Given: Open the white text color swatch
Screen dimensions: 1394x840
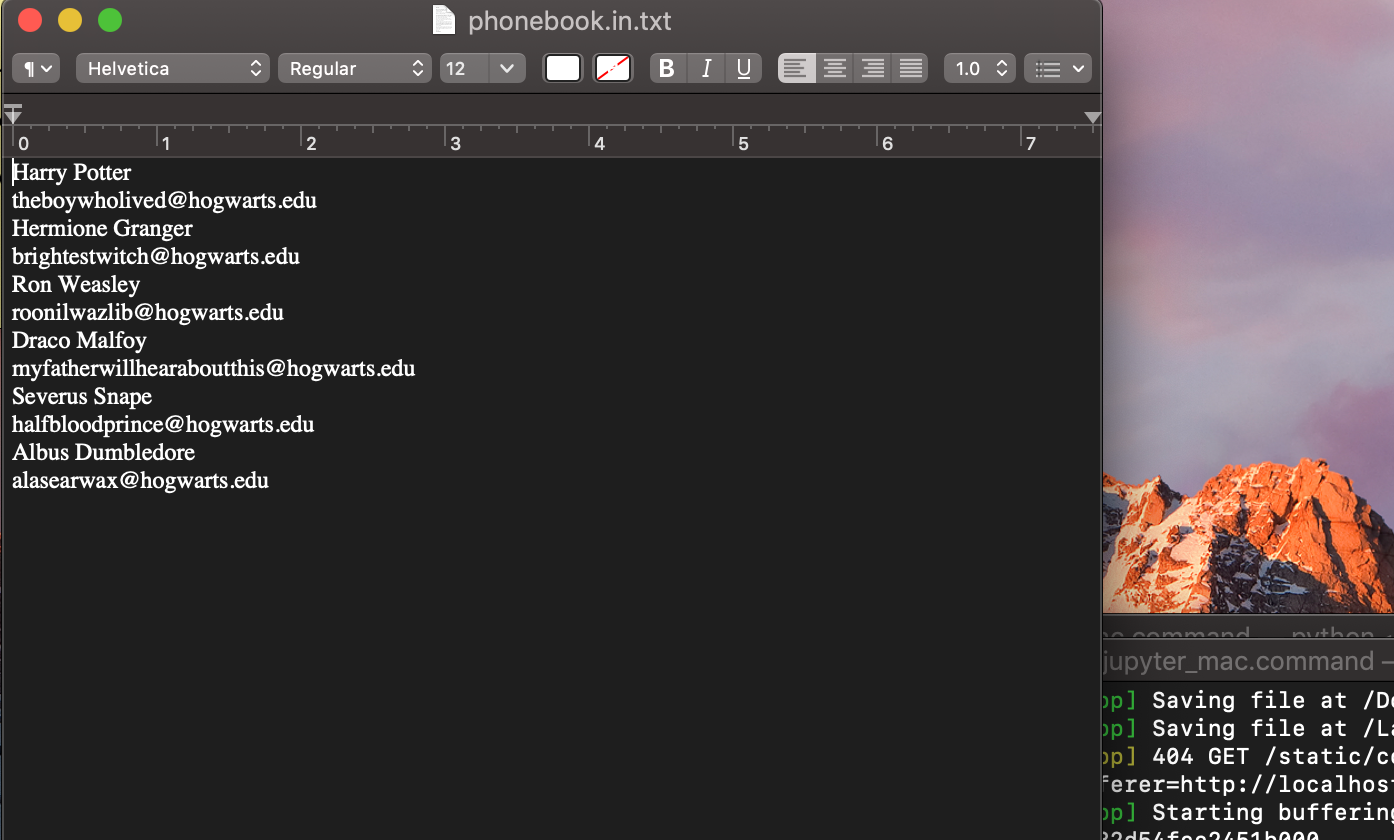Looking at the screenshot, I should 562,68.
